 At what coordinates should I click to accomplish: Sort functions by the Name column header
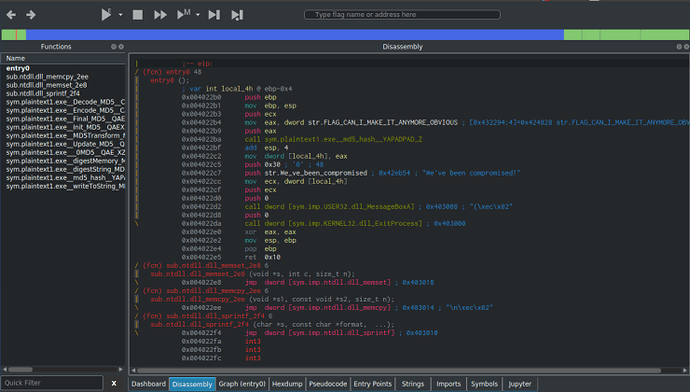click(63, 58)
